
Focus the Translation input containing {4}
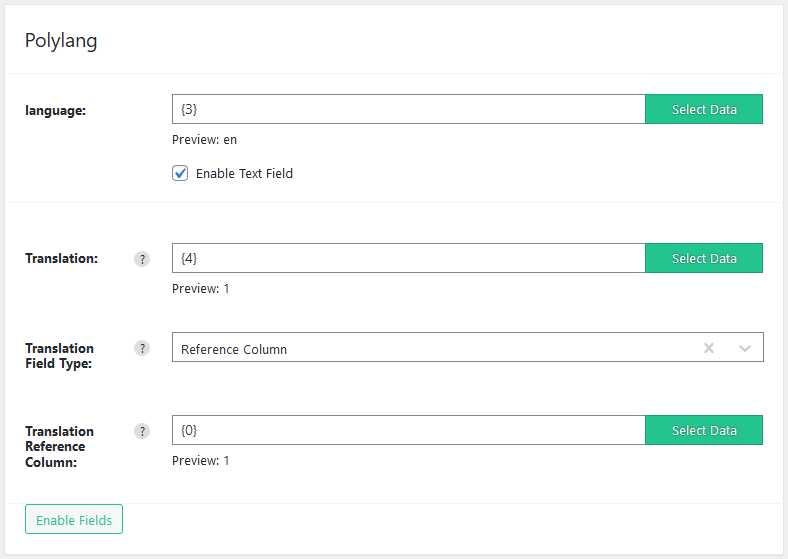[x=409, y=258]
